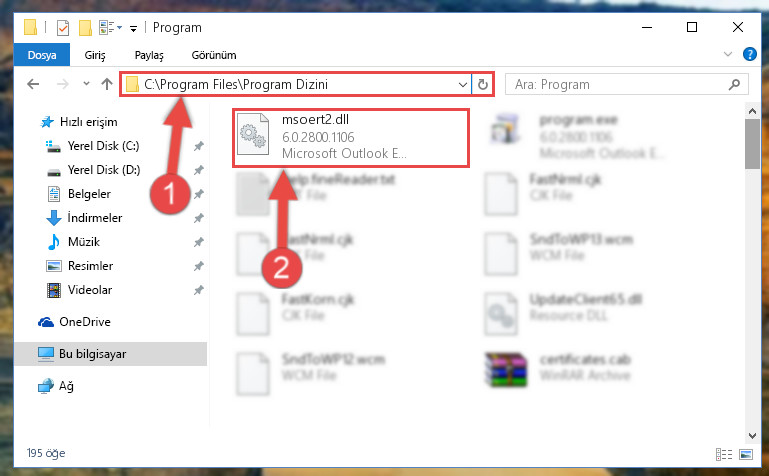Image resolution: width=769 pixels, height=476 pixels.
Task: Unpin İndirmeler from quick access
Action: tap(199, 218)
